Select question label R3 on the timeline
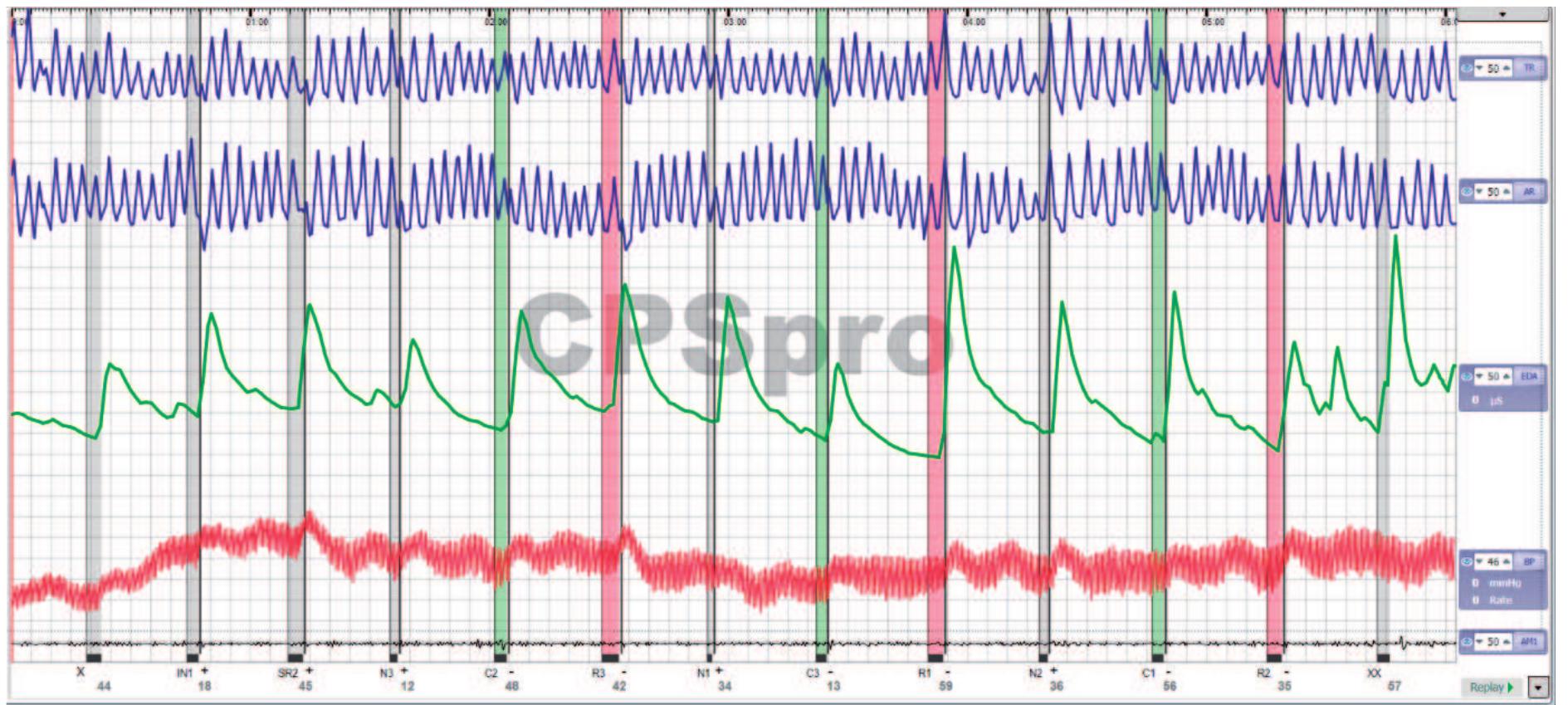 pos(598,673)
